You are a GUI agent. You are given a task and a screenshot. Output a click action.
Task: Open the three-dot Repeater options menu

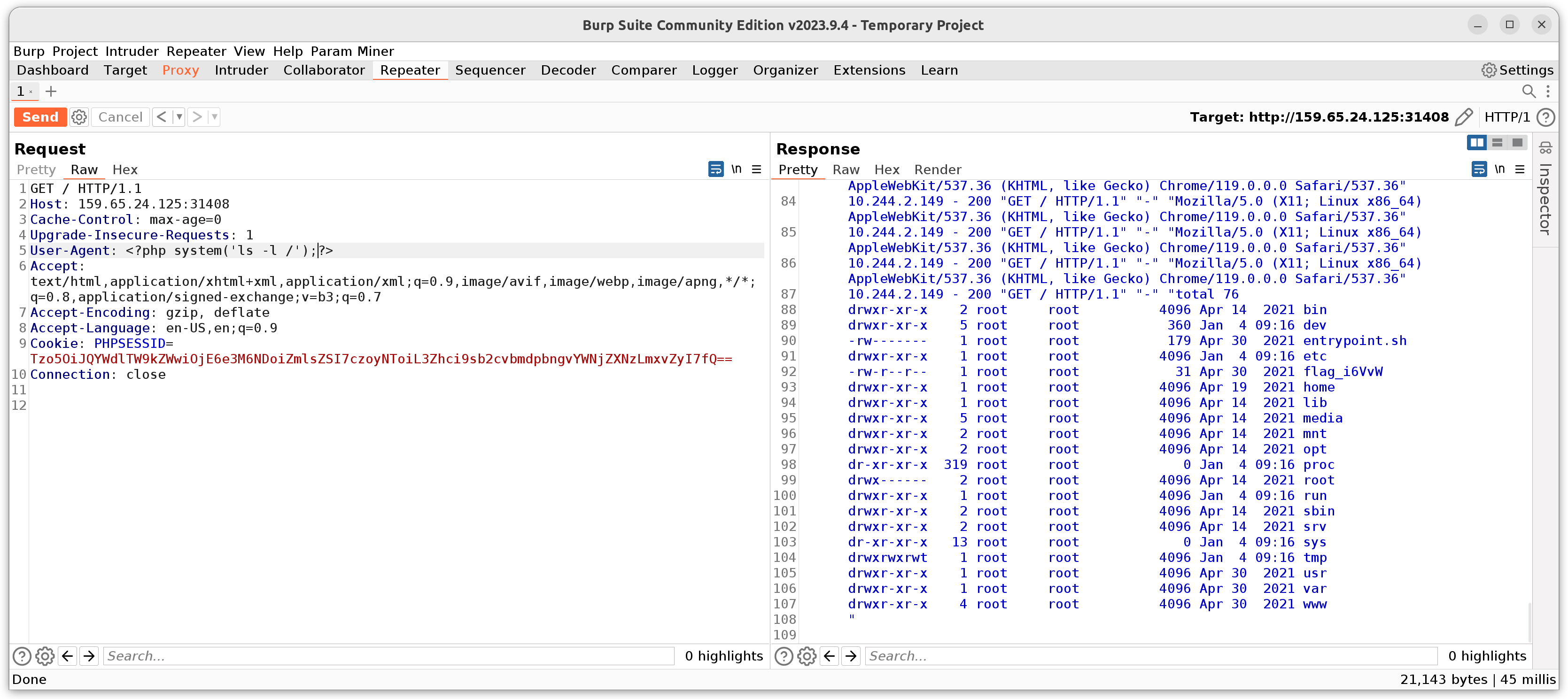tap(1548, 91)
